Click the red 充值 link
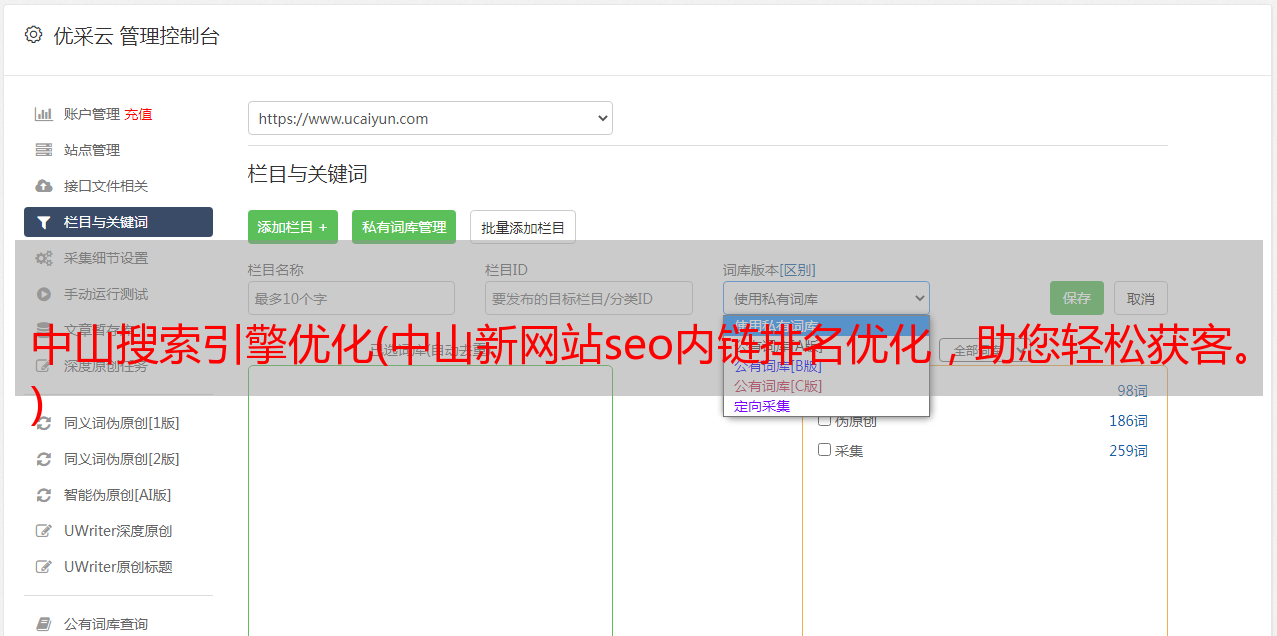Image resolution: width=1277 pixels, height=636 pixels. [x=138, y=114]
